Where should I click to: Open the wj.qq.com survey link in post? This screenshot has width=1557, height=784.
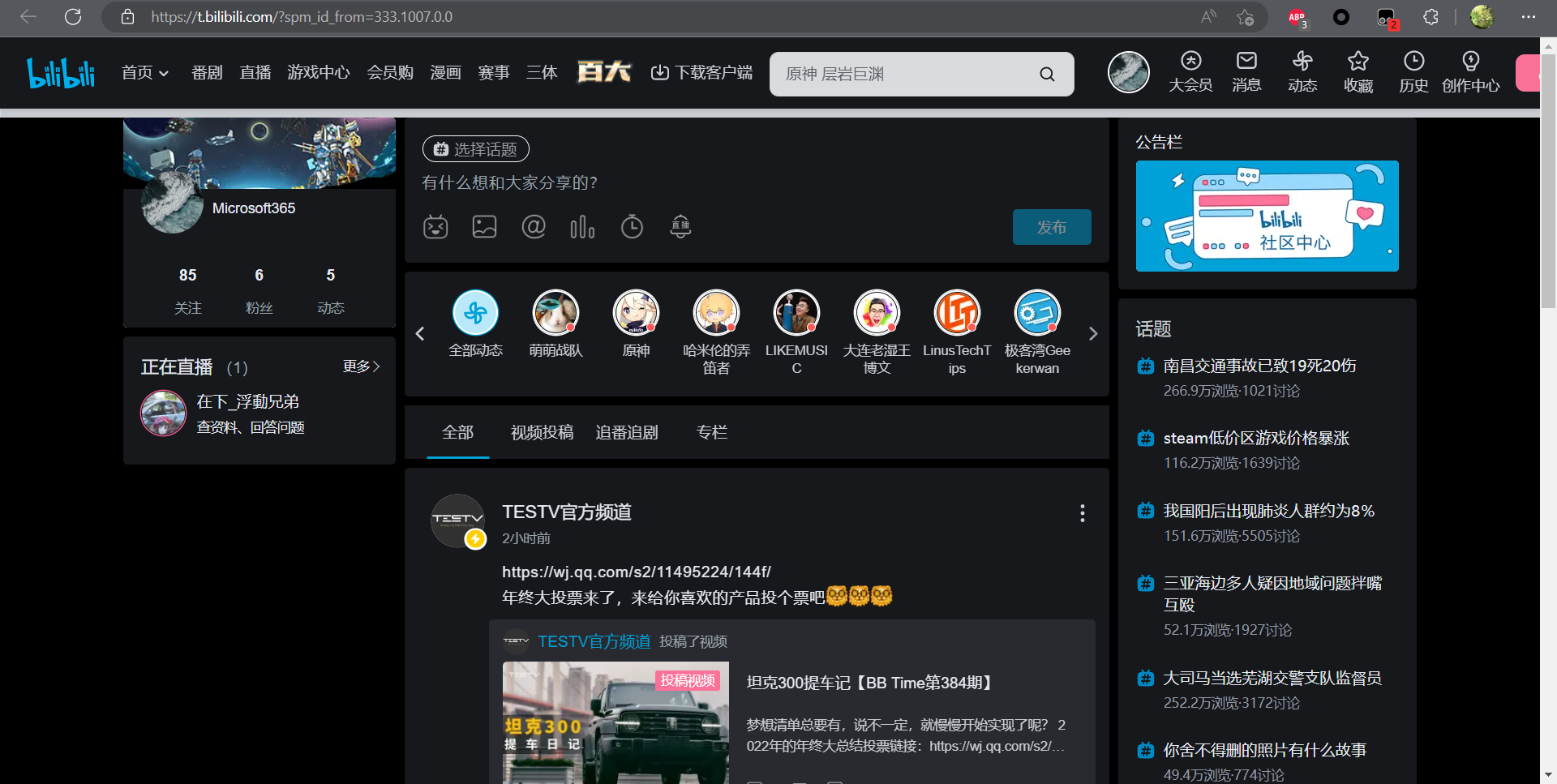[637, 572]
